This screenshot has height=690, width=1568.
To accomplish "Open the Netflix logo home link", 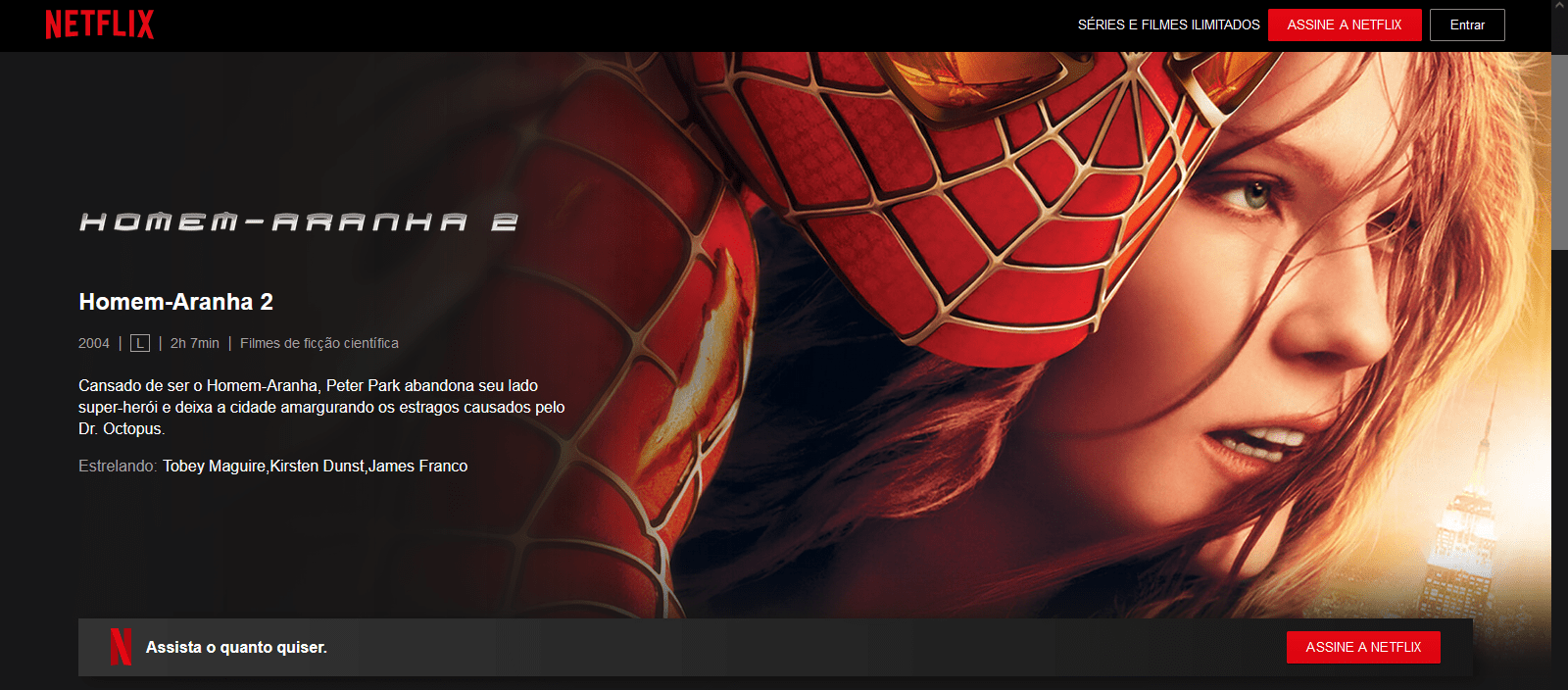I will tap(100, 25).
